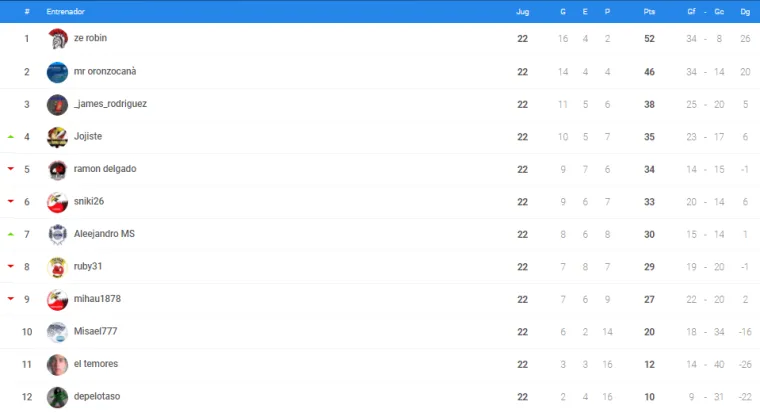
Task: Select position number 10 for Misael777
Action: [27, 332]
